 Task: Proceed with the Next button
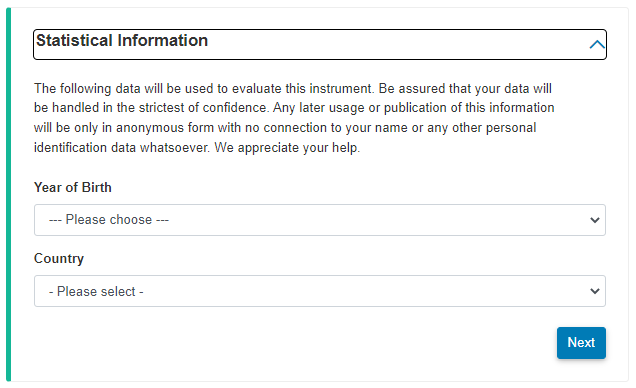[581, 343]
